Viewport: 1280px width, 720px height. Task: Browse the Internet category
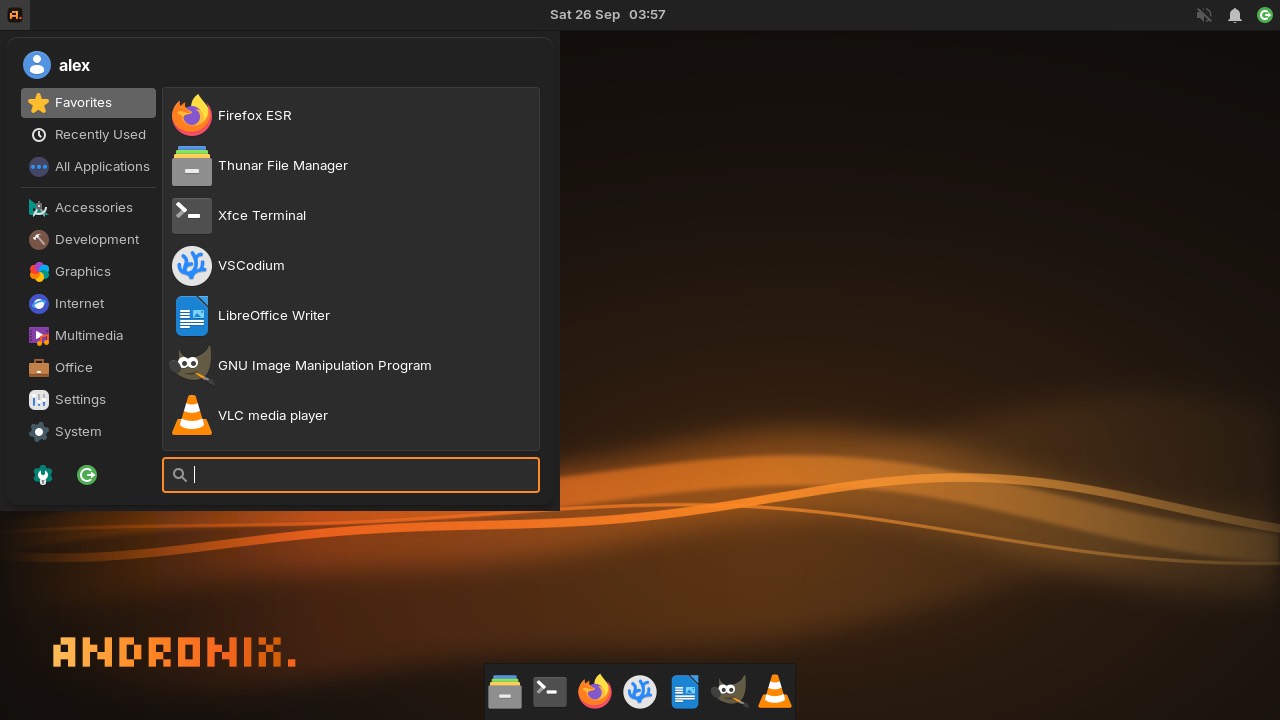coord(88,303)
